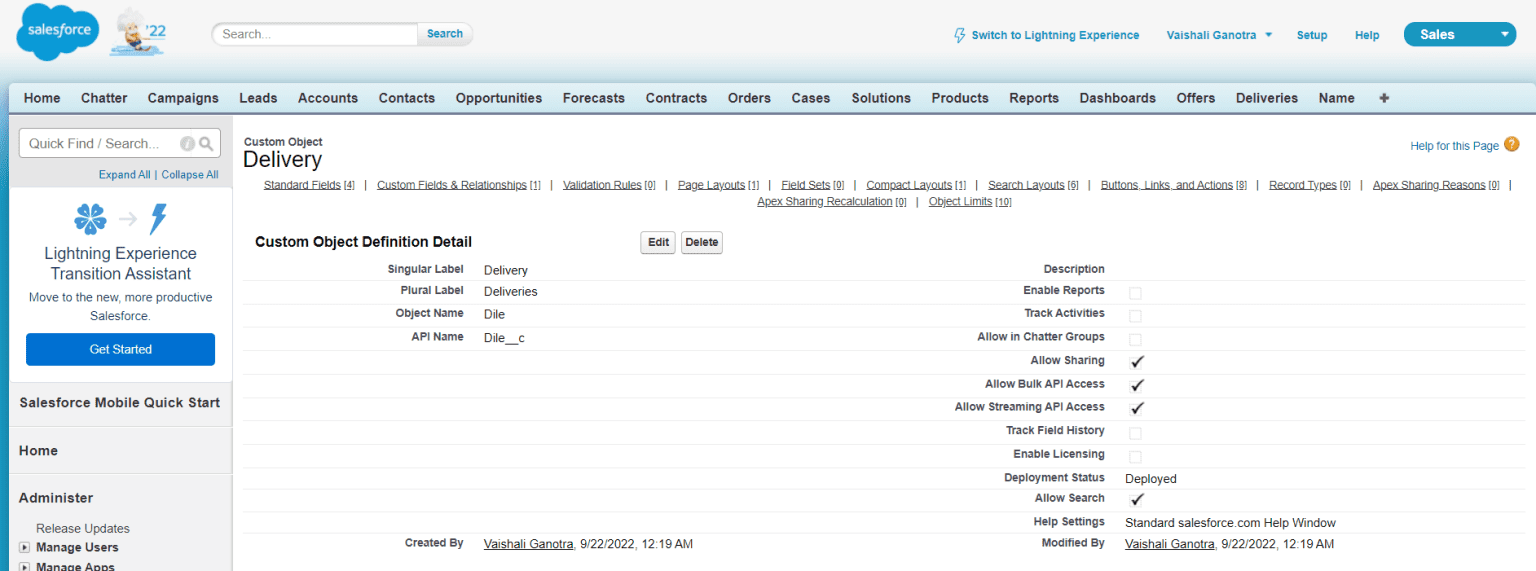This screenshot has width=1536, height=571.
Task: Click the Release Updates sidebar item
Action: point(83,528)
